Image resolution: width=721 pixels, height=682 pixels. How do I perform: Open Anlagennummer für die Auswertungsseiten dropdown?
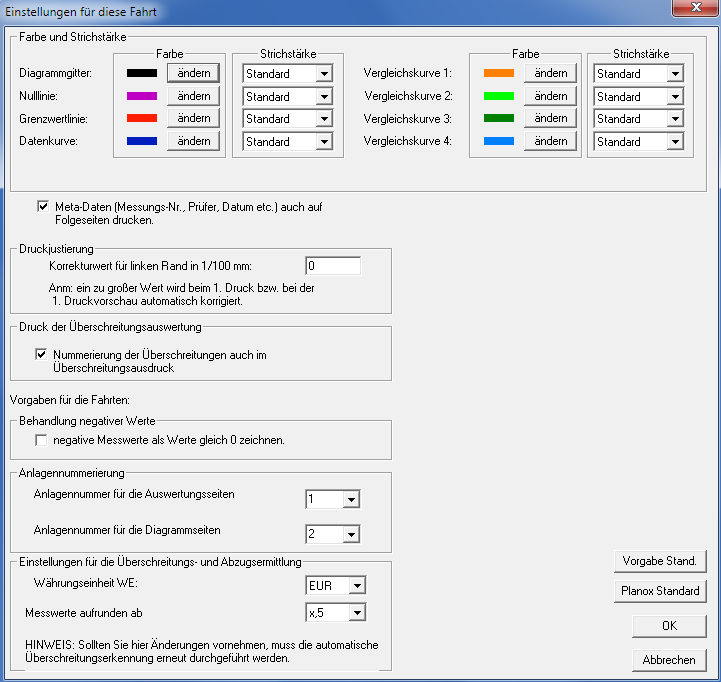[x=350, y=499]
